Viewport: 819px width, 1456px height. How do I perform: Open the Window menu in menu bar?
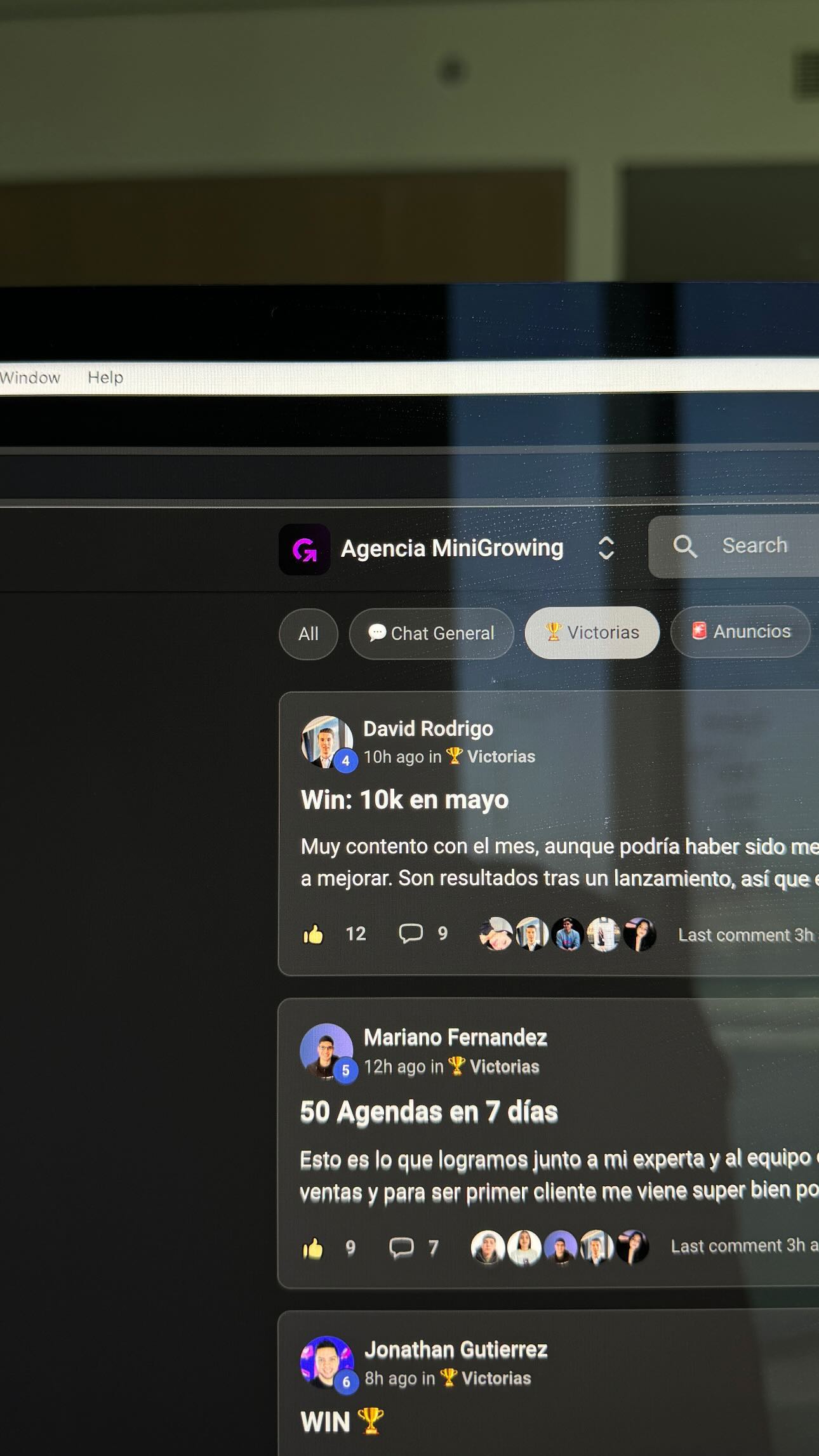[30, 377]
